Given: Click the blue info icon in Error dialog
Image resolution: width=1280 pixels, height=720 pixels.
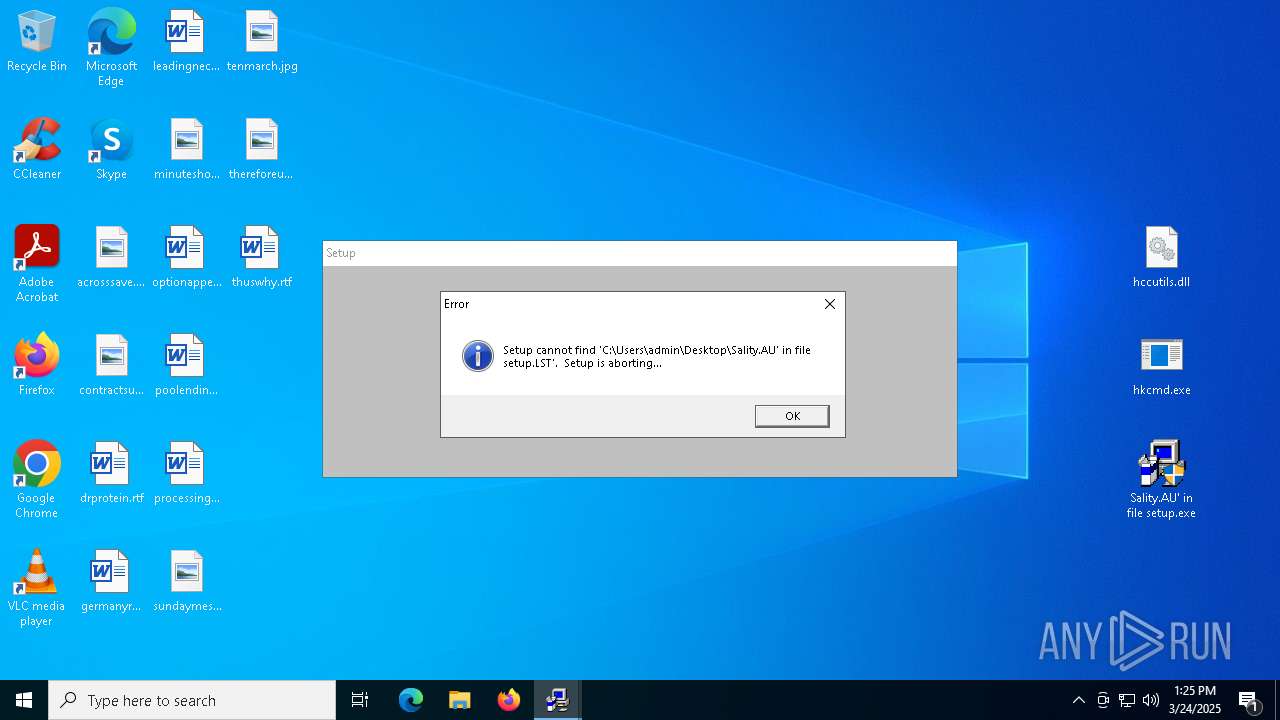Looking at the screenshot, I should tap(478, 356).
